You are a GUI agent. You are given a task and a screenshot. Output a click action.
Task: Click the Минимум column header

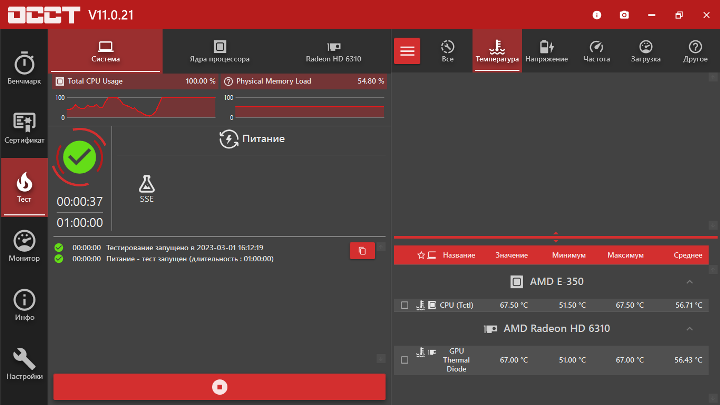[568, 255]
